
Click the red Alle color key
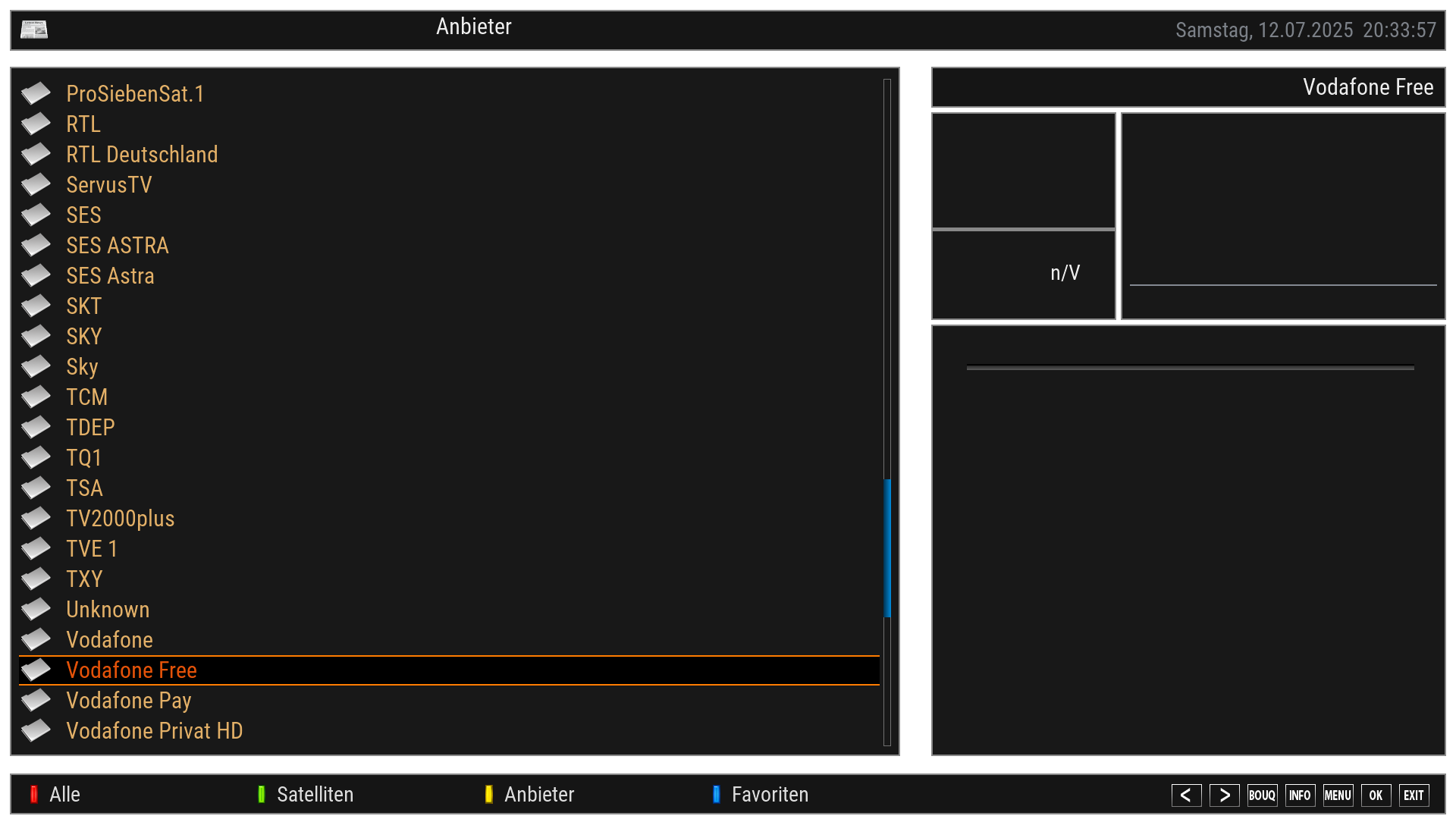coord(34,794)
